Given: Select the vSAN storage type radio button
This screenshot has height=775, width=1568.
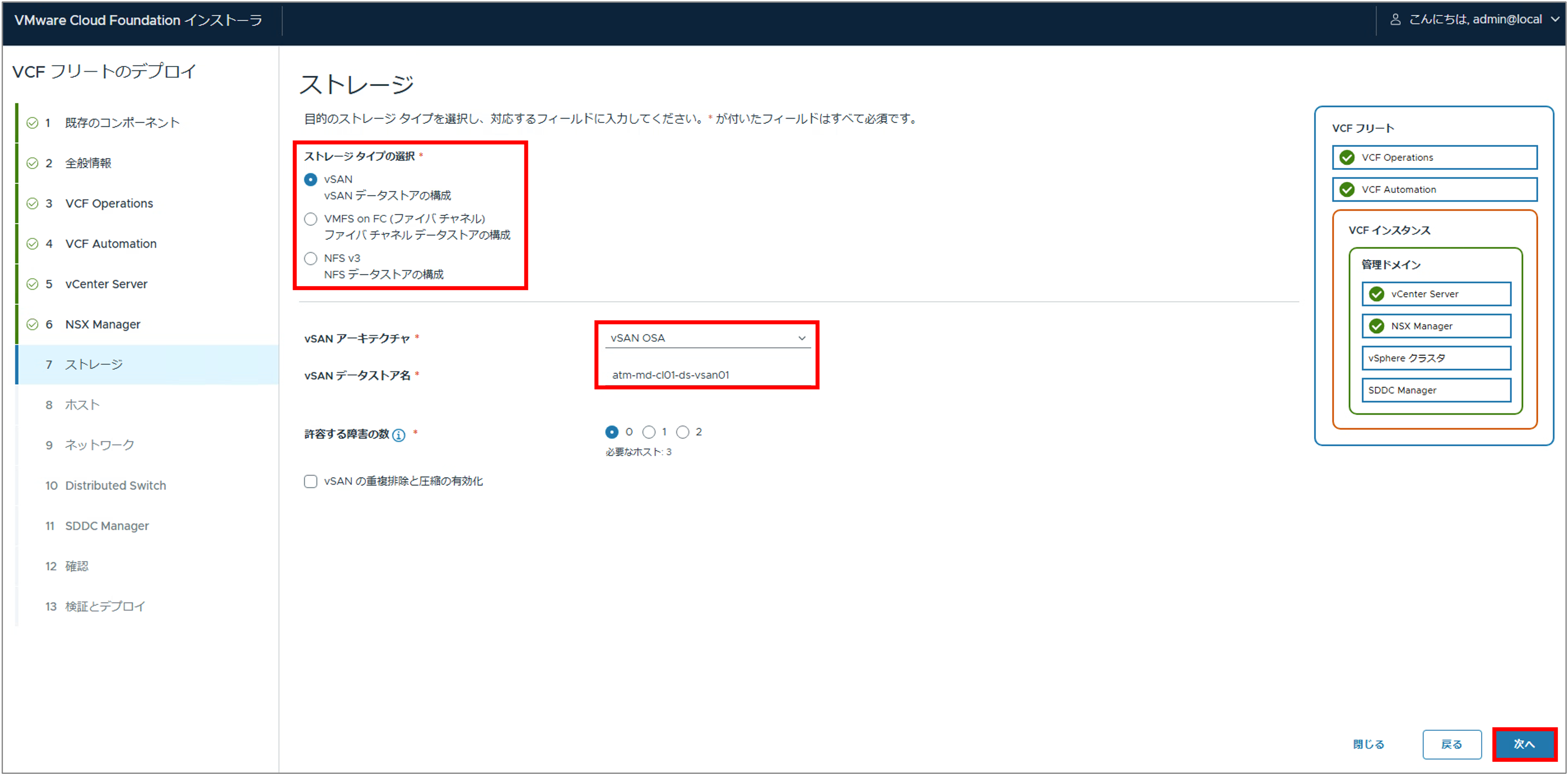Looking at the screenshot, I should point(310,179).
